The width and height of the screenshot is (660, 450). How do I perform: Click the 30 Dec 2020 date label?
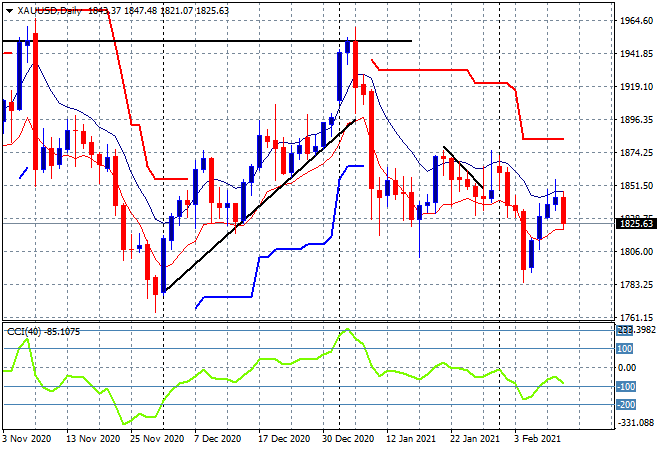pyautogui.click(x=348, y=439)
